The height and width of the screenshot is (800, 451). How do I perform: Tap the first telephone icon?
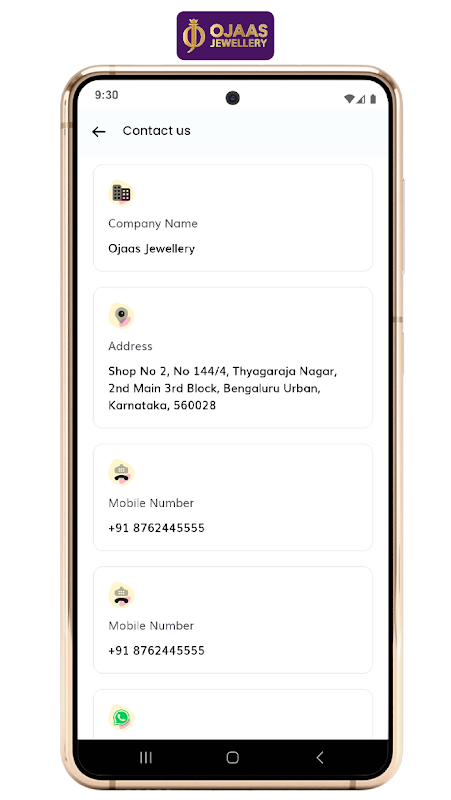click(121, 472)
